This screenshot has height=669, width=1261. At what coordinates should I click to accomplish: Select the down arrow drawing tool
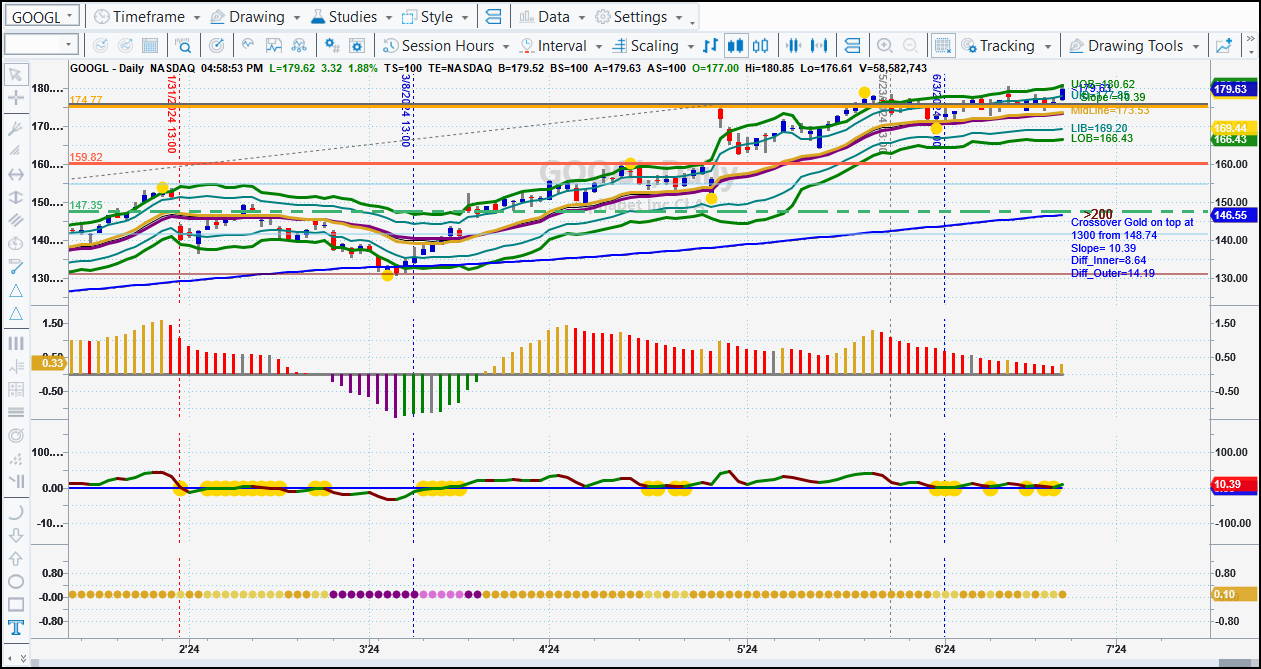16,534
